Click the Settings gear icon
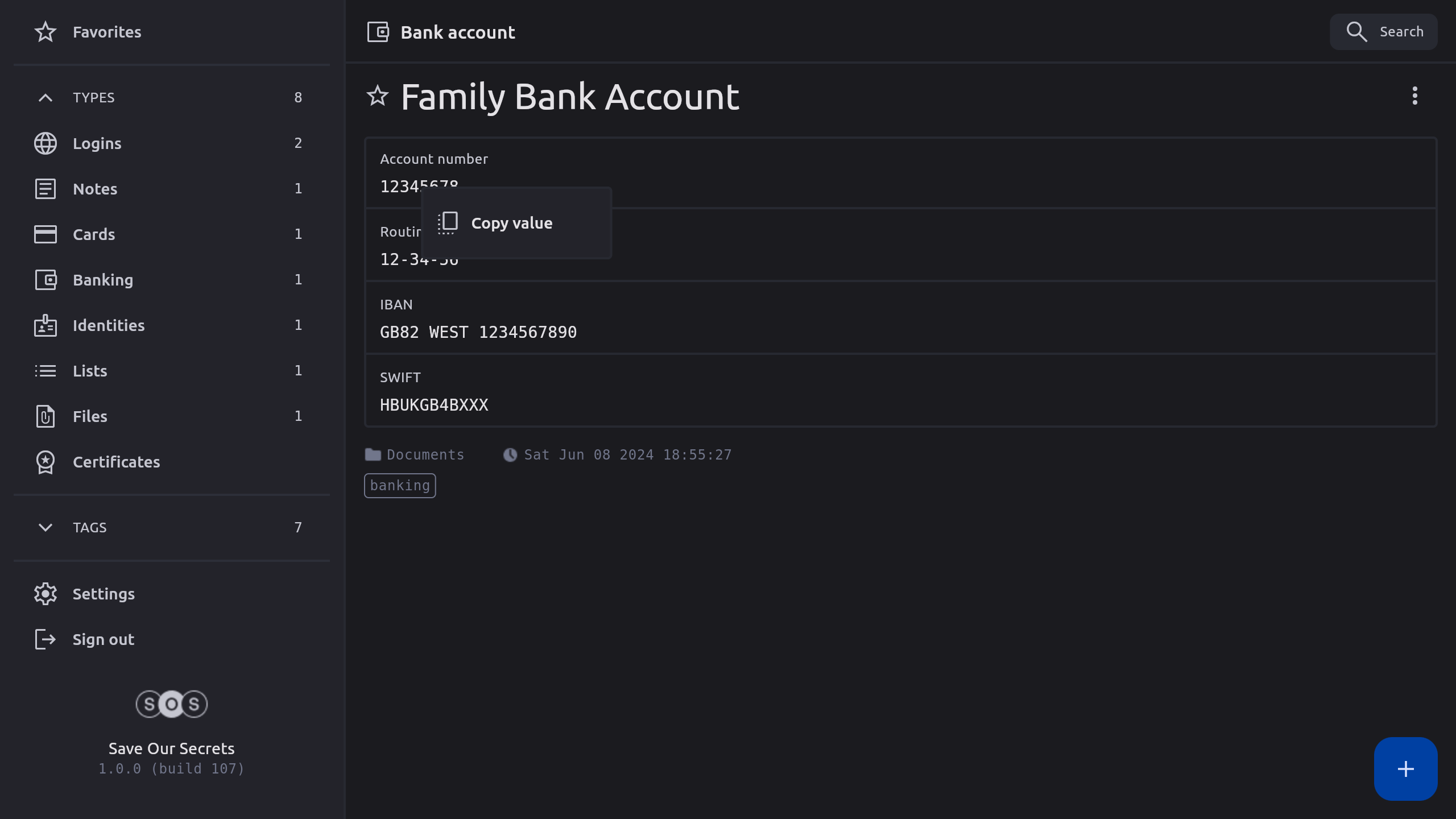 click(x=45, y=594)
